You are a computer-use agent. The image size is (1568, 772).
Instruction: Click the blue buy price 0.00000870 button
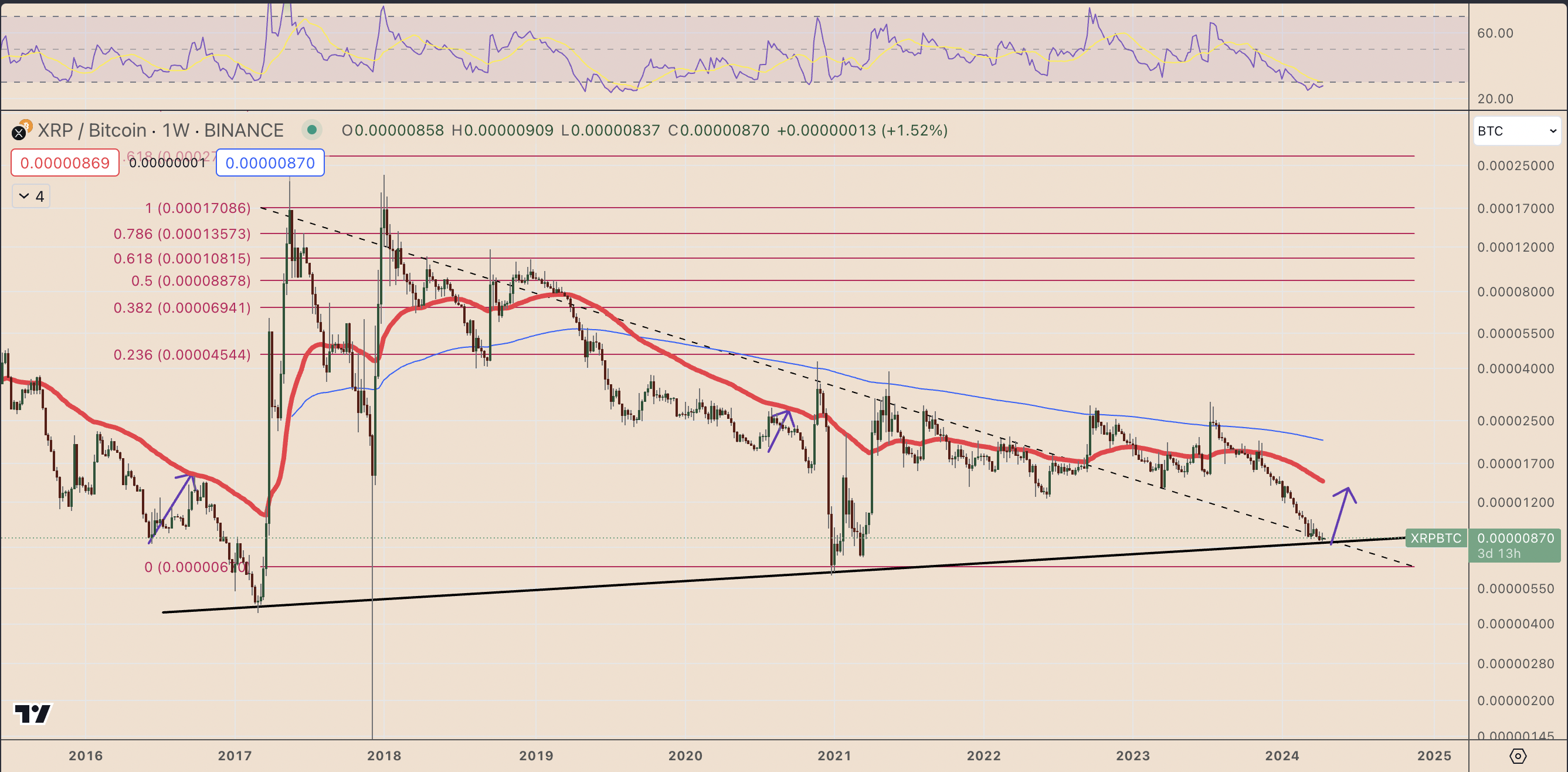[270, 162]
